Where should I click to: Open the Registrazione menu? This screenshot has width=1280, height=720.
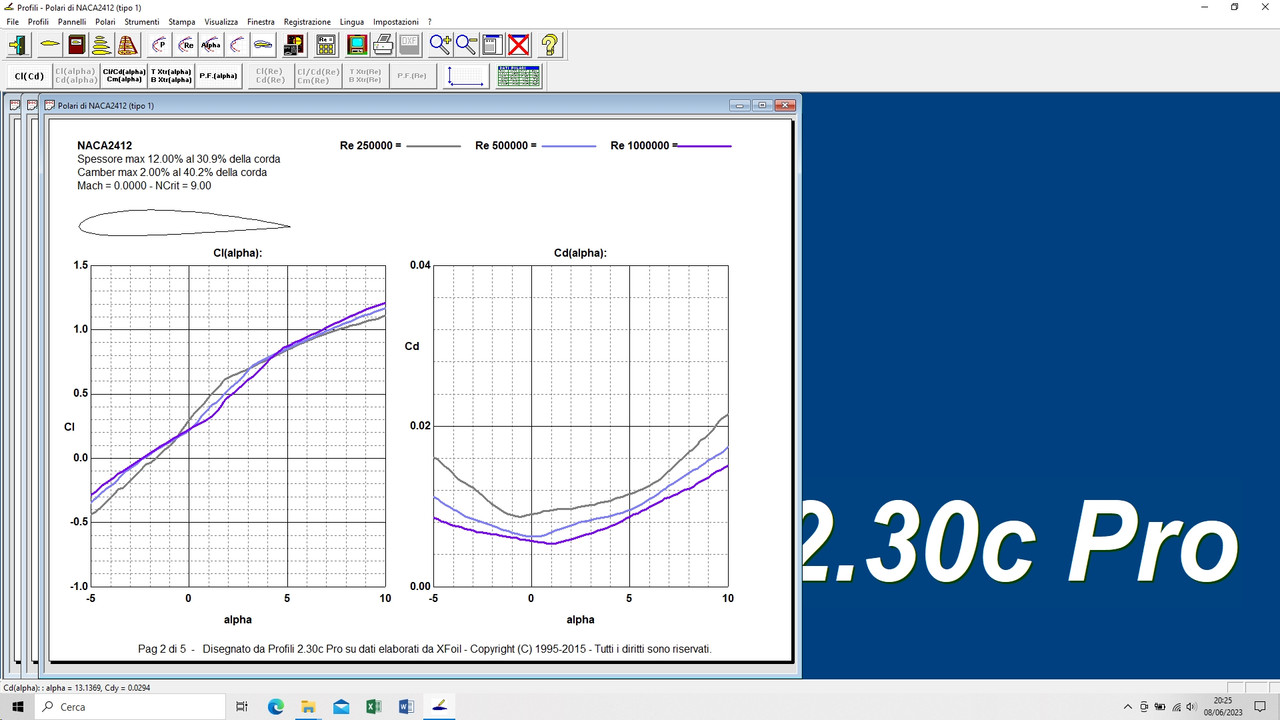pos(307,21)
